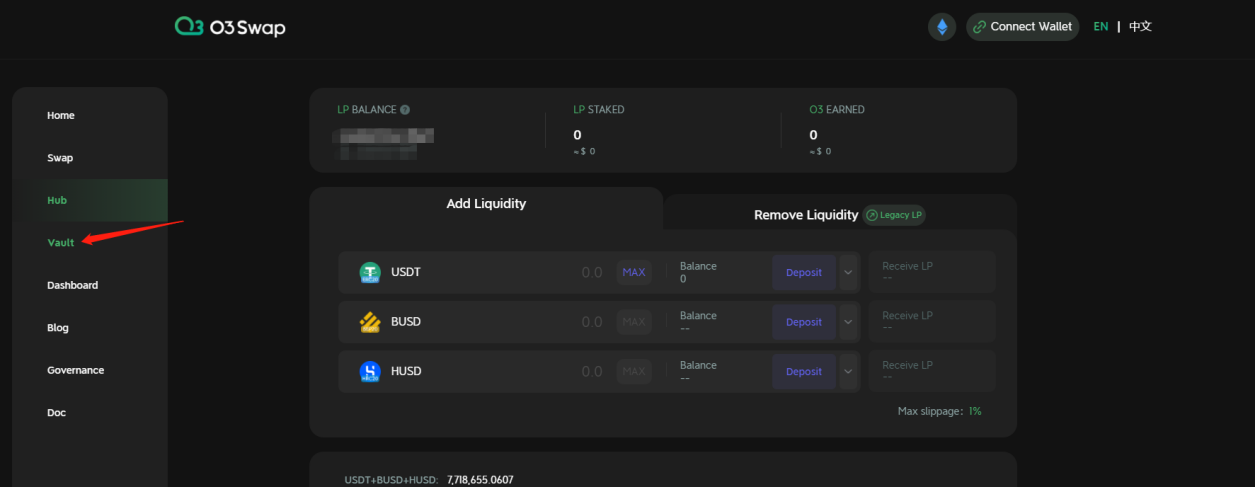Screen dimensions: 1255x487
Task: Click the USDT token icon
Action: [x=370, y=272]
